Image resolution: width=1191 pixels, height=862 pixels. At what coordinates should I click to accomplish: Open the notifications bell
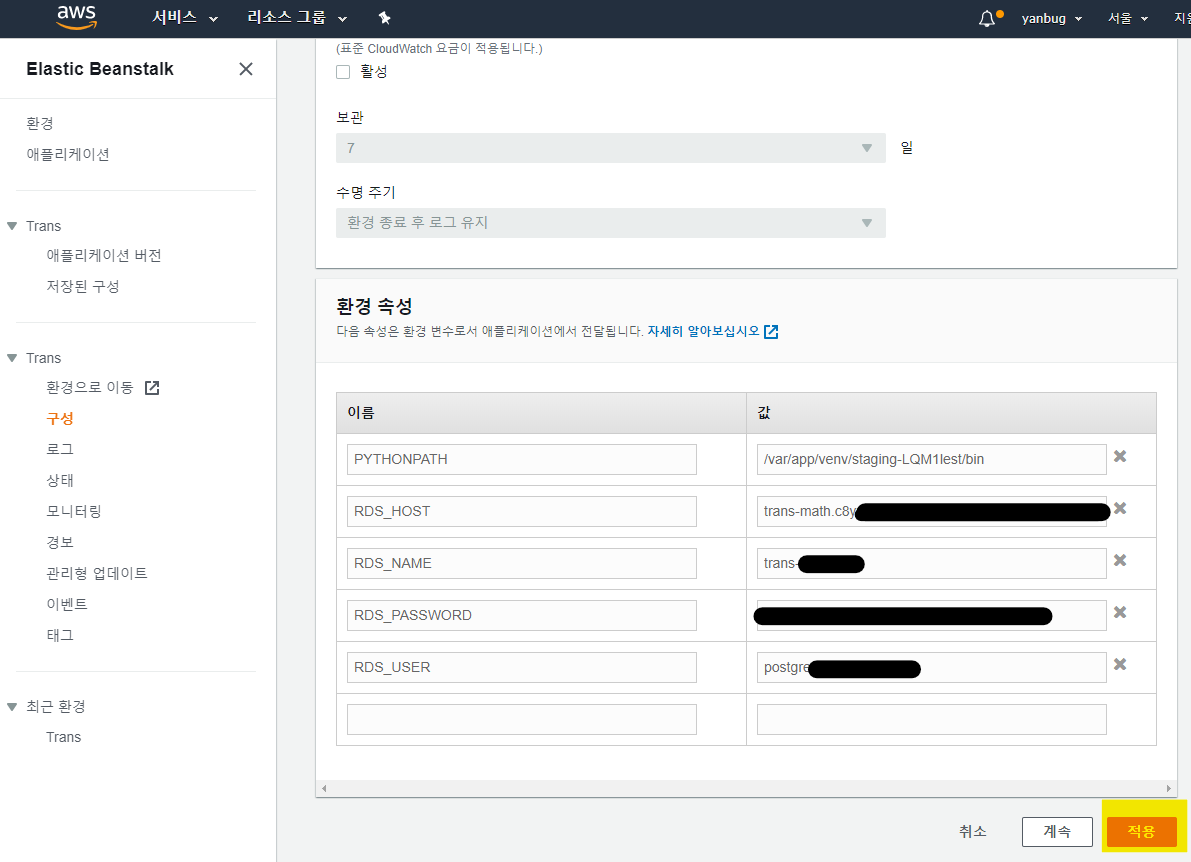coord(986,17)
